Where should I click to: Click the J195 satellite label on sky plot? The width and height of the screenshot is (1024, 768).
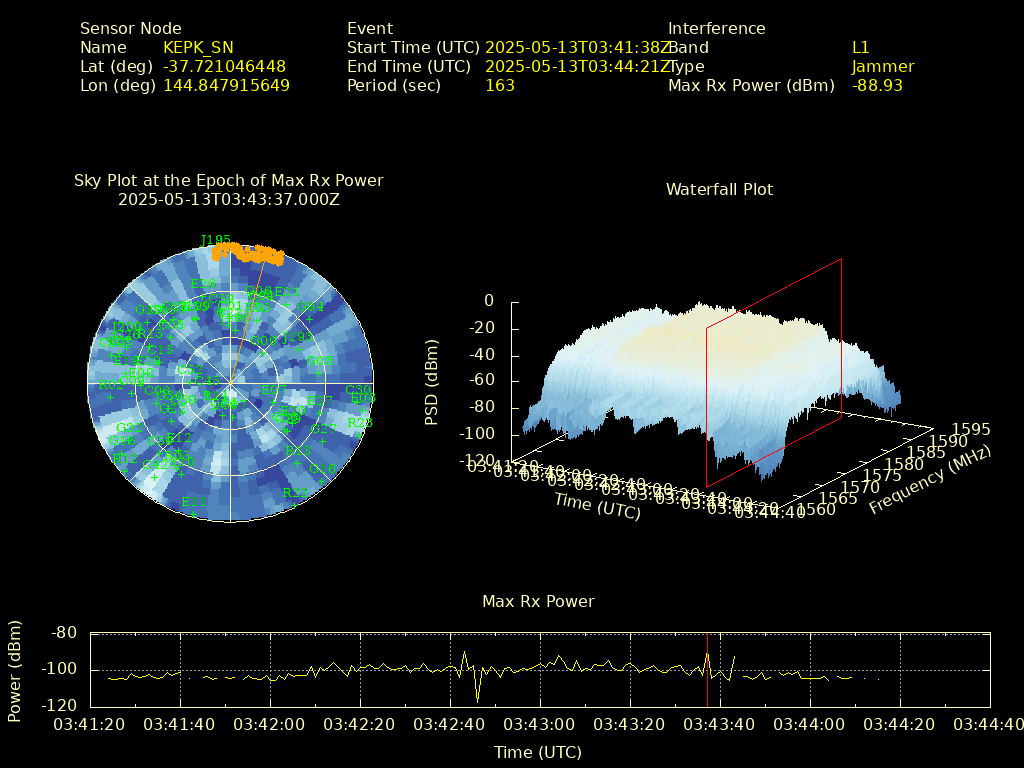215,240
